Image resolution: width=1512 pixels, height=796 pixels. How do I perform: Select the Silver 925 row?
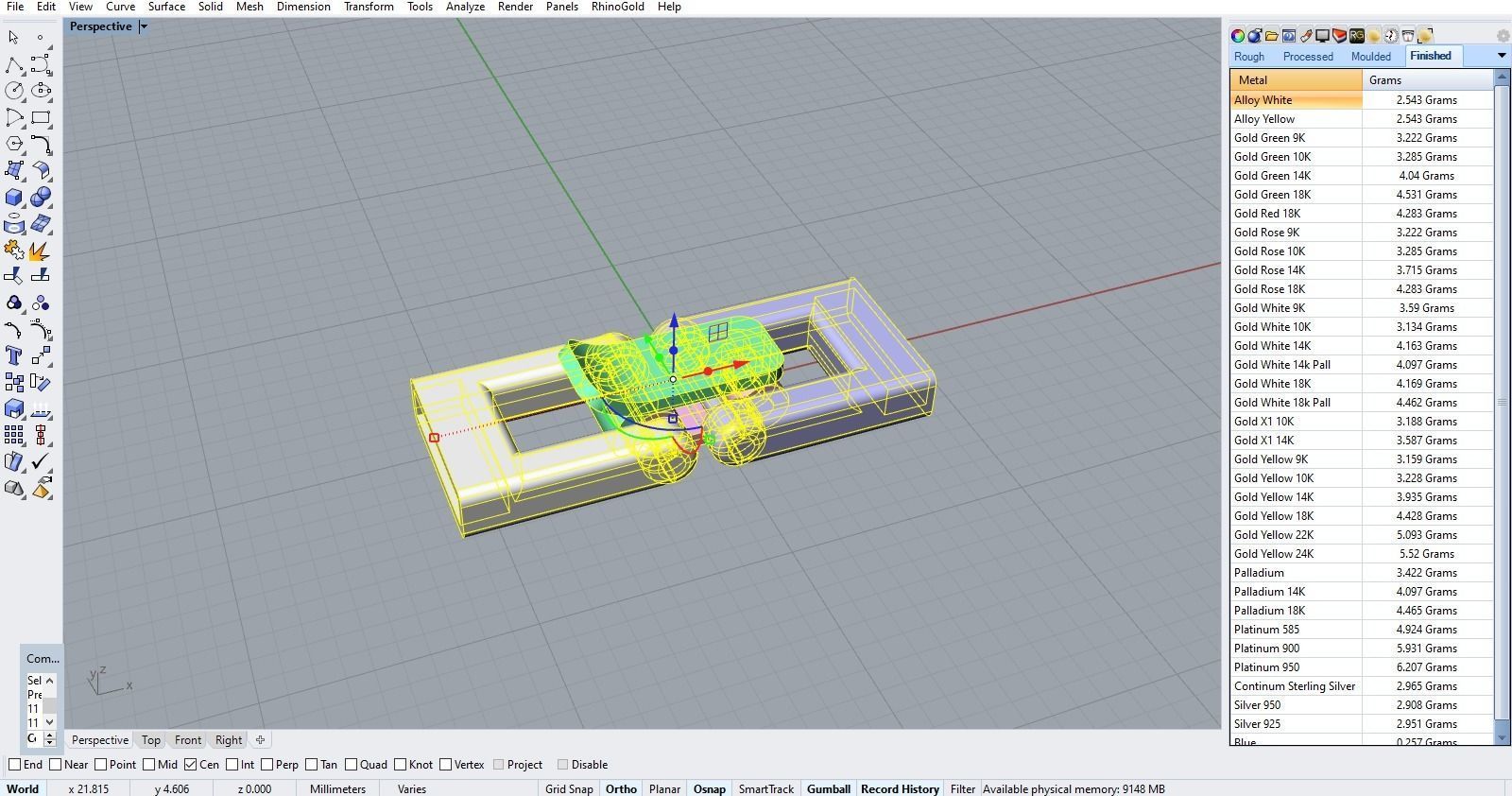(x=1362, y=724)
